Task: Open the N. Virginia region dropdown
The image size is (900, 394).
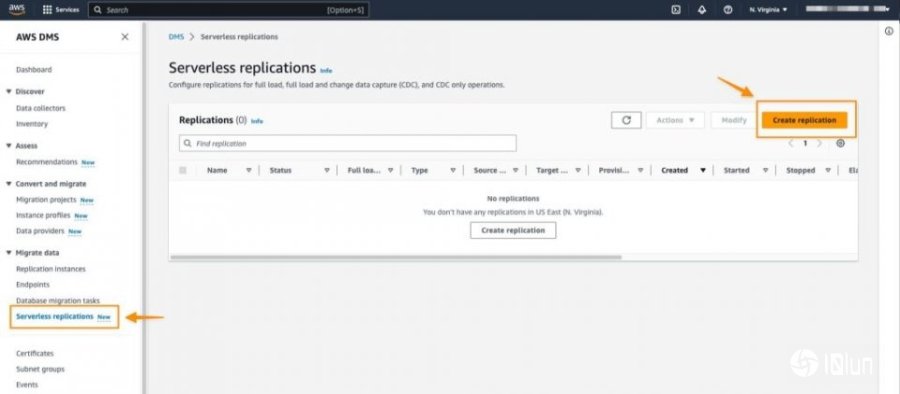Action: click(768, 10)
